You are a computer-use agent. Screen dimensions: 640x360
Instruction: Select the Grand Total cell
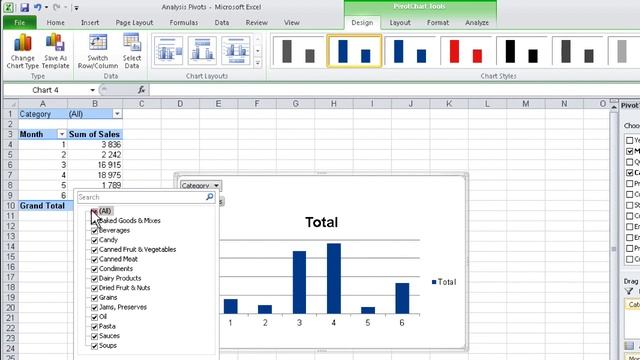(42, 206)
